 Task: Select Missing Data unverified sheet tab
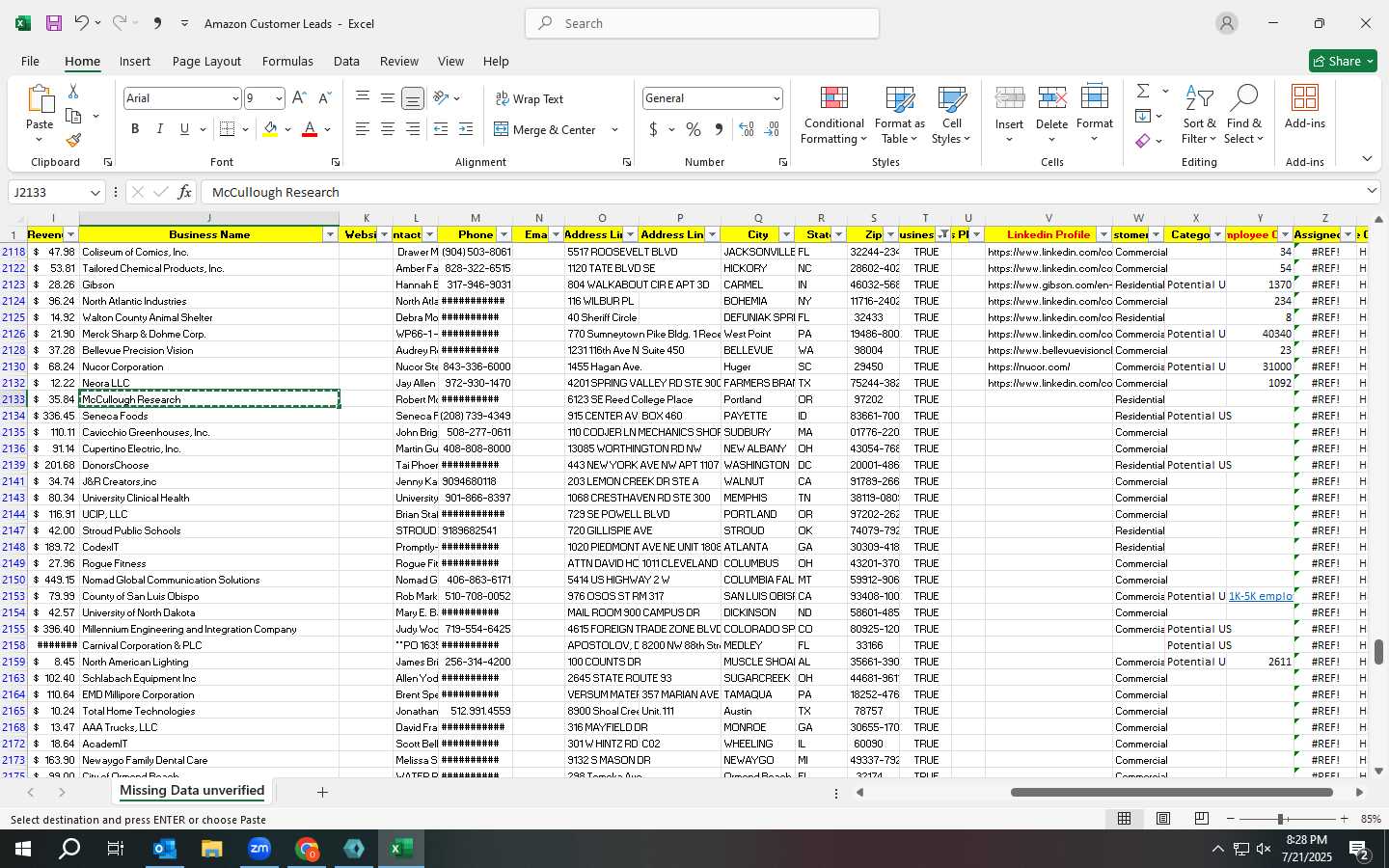point(192,791)
